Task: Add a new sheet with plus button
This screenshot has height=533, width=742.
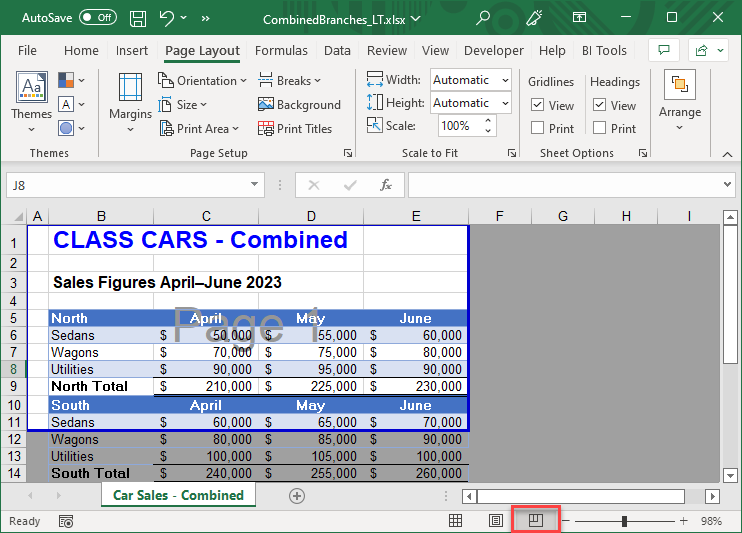Action: pyautogui.click(x=296, y=495)
